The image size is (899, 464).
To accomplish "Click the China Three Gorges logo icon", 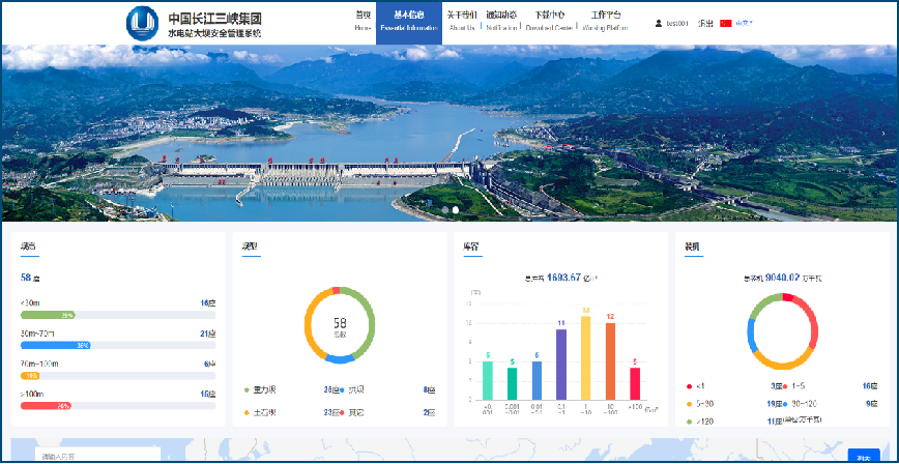I will [x=143, y=22].
